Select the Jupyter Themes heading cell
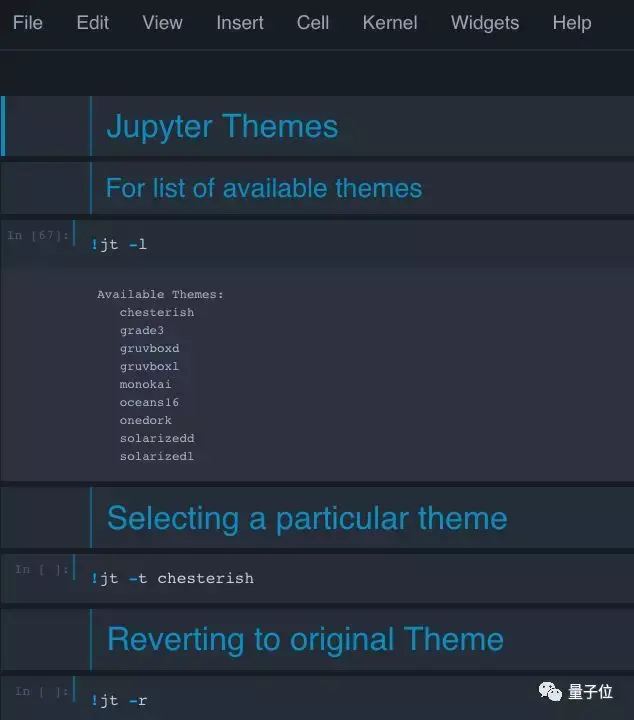 pyautogui.click(x=317, y=126)
